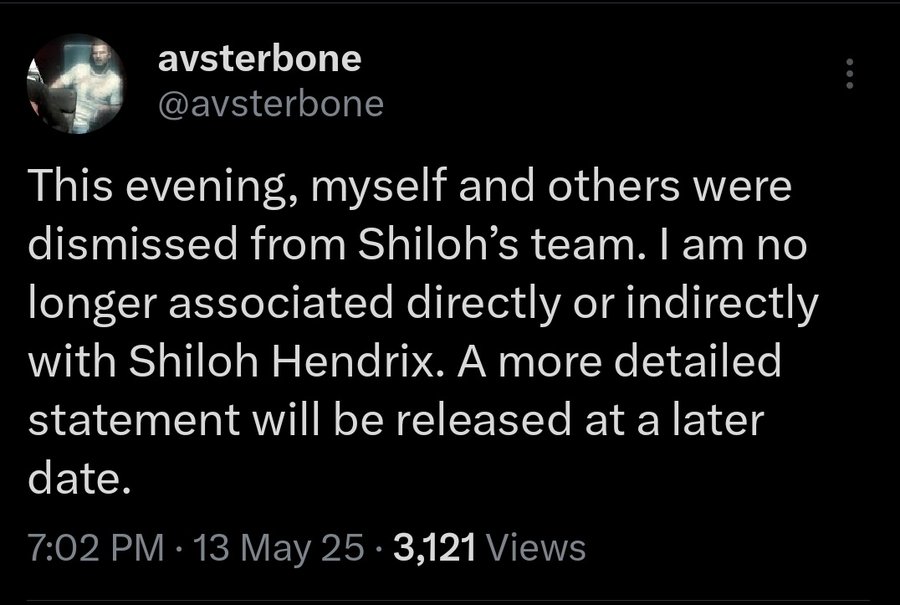
Task: View the 3,121 Views count
Action: pos(490,547)
